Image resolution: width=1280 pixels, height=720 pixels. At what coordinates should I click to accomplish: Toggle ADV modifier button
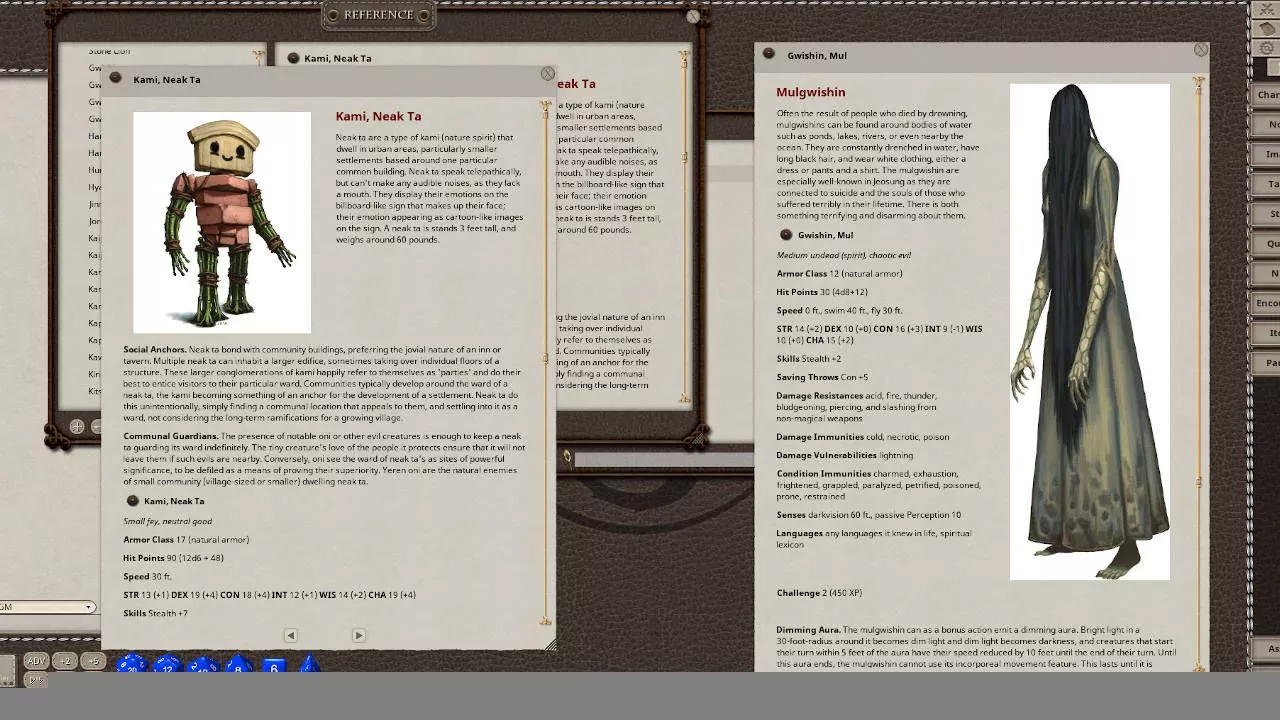(36, 661)
